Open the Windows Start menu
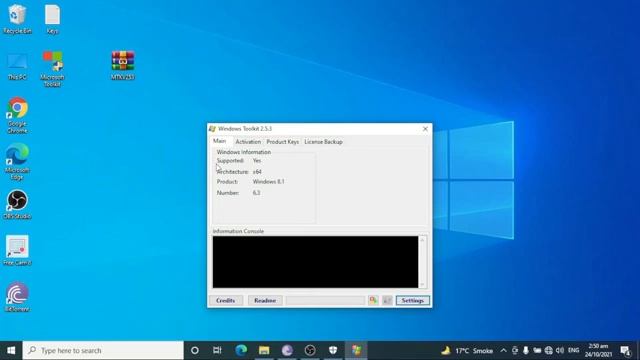This screenshot has height=360, width=640. tap(11, 350)
